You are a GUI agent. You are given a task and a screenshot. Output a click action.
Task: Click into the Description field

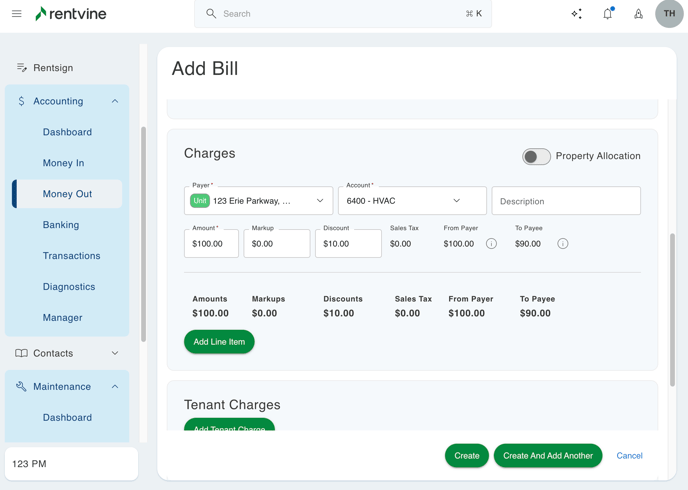click(566, 201)
